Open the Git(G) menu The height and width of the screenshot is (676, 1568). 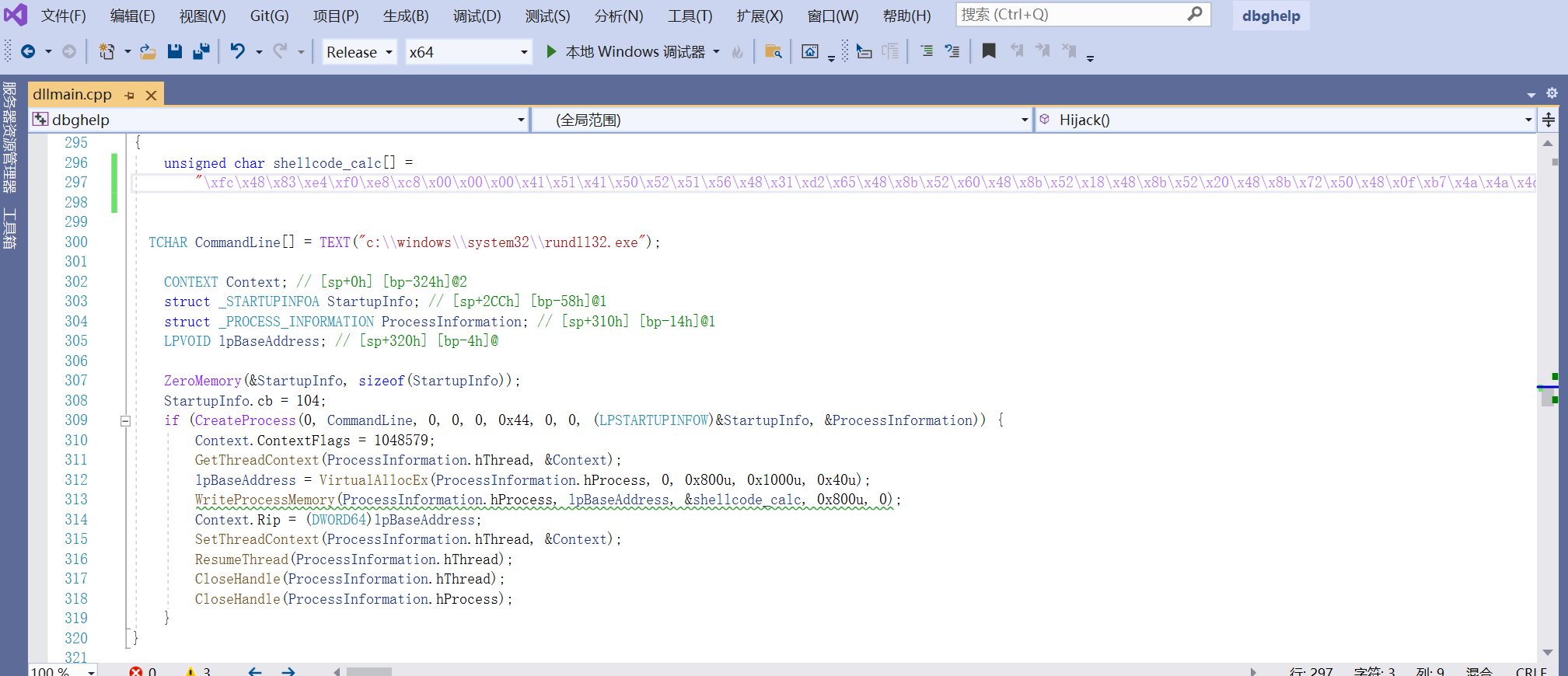269,16
